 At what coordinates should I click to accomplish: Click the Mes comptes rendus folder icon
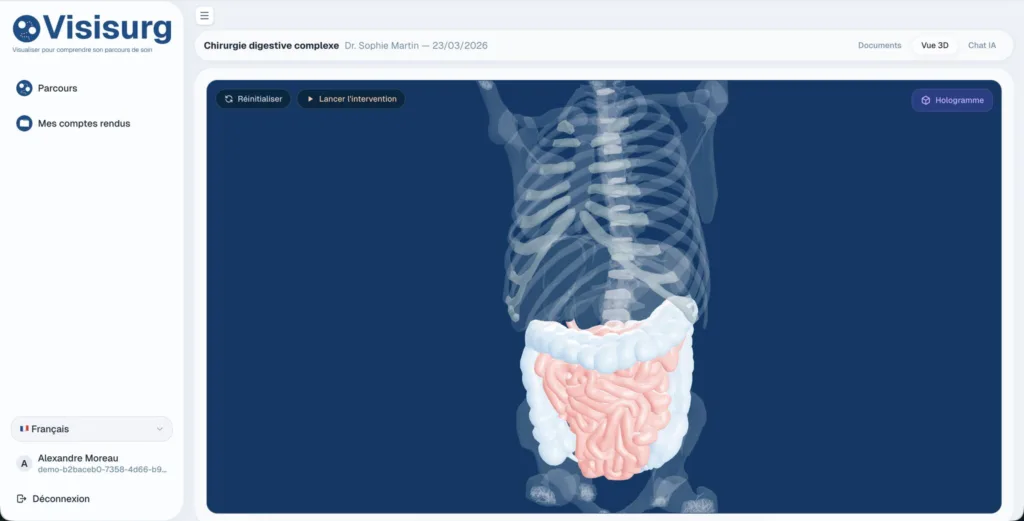(x=24, y=123)
